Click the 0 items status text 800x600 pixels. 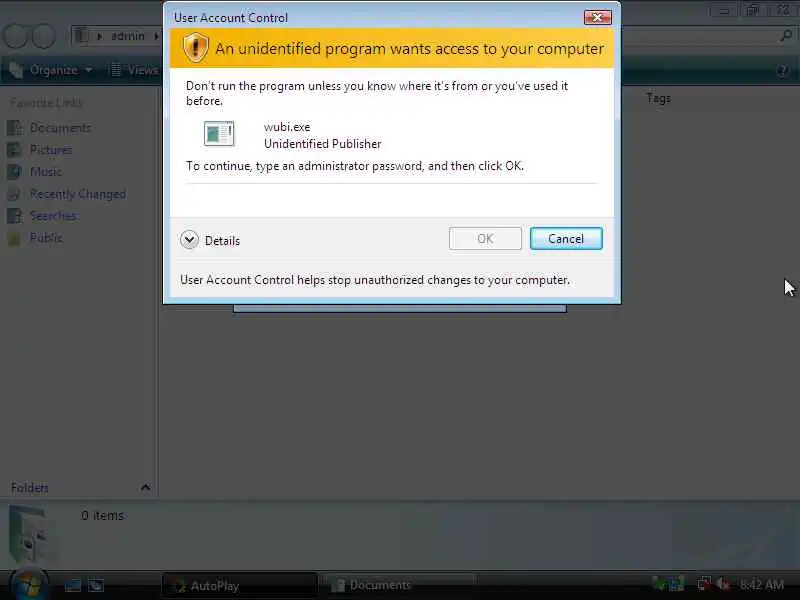click(102, 515)
